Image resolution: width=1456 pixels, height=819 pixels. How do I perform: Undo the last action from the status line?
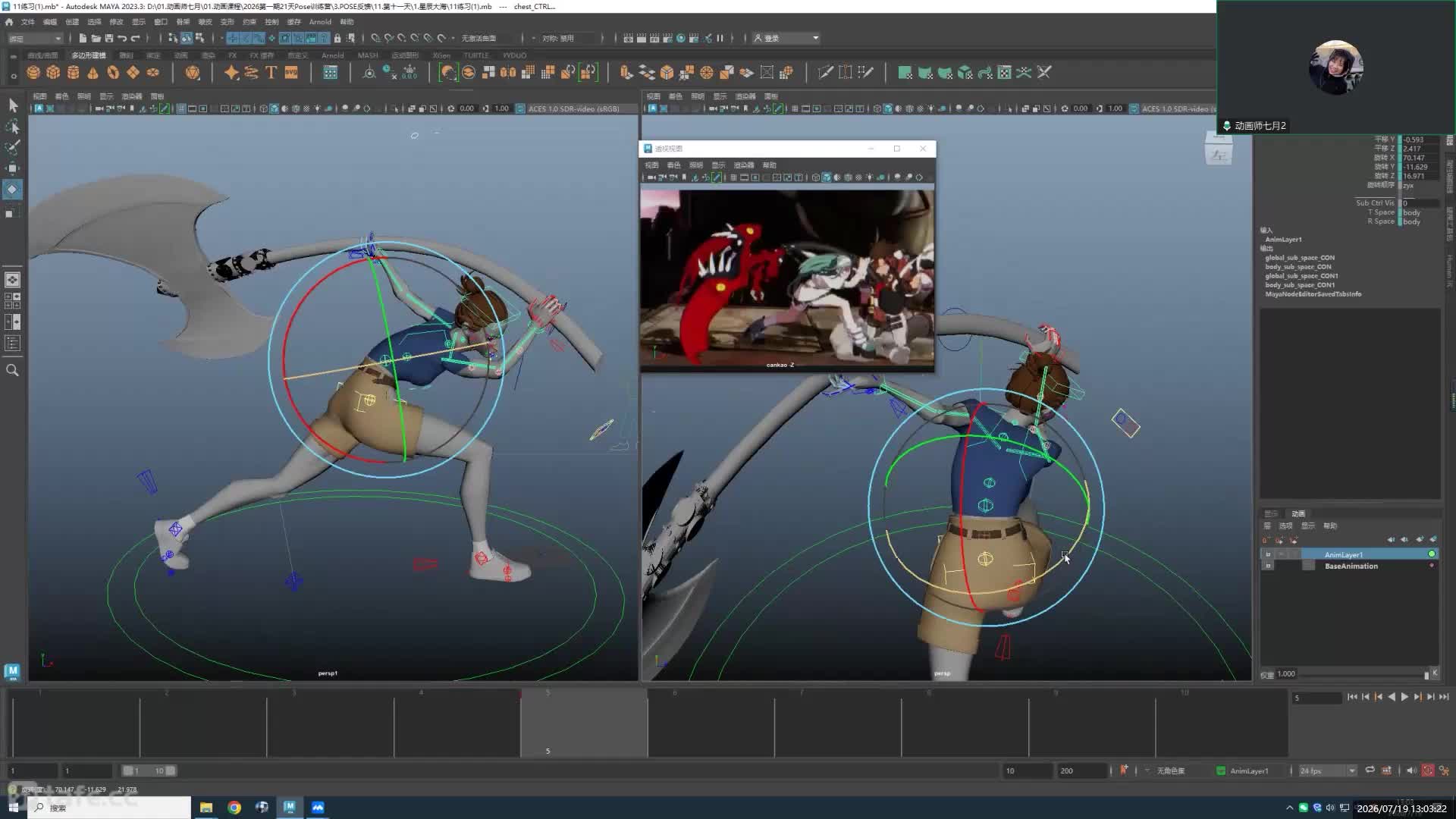[122, 38]
